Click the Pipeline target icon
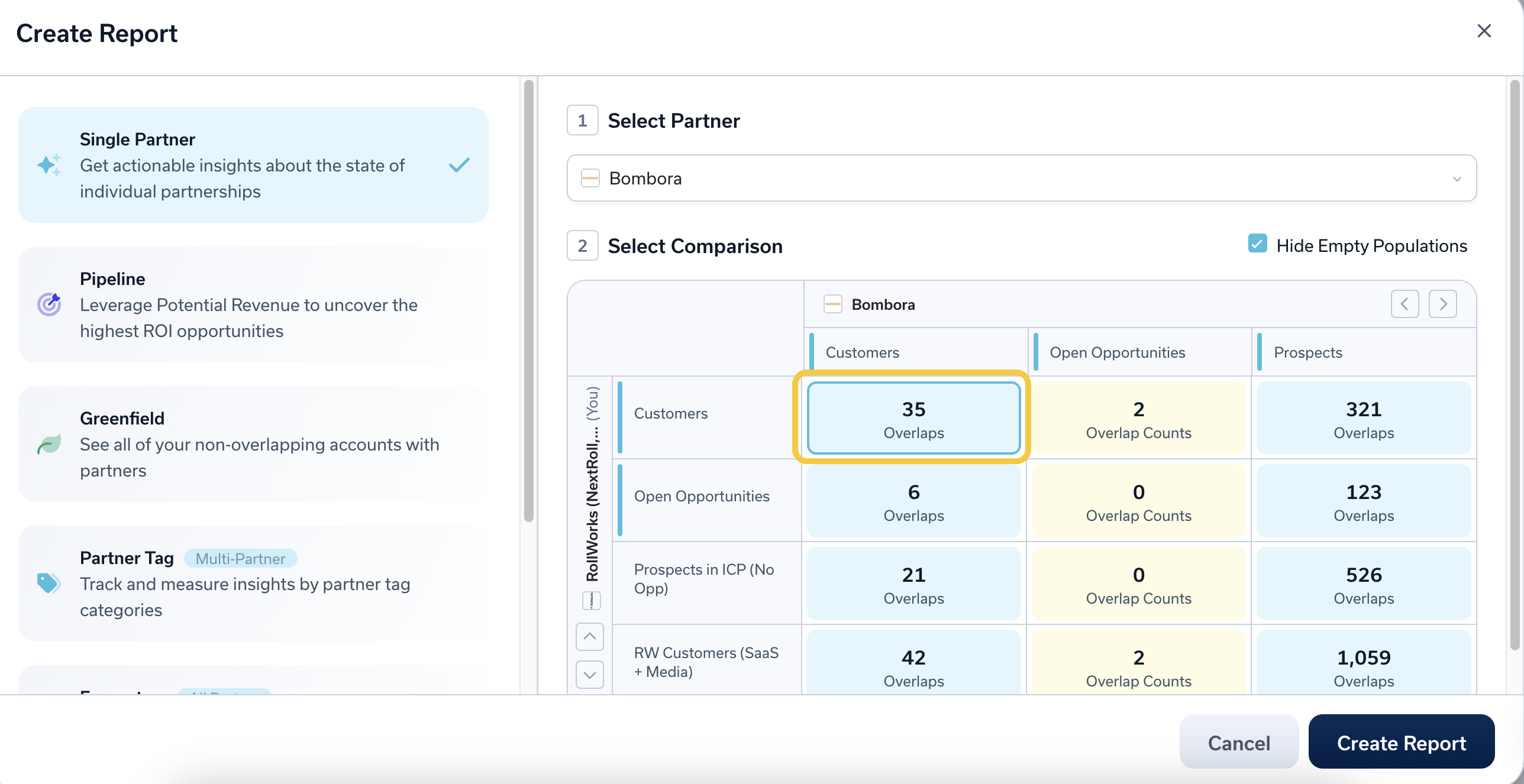Viewport: 1524px width, 784px height. point(49,304)
